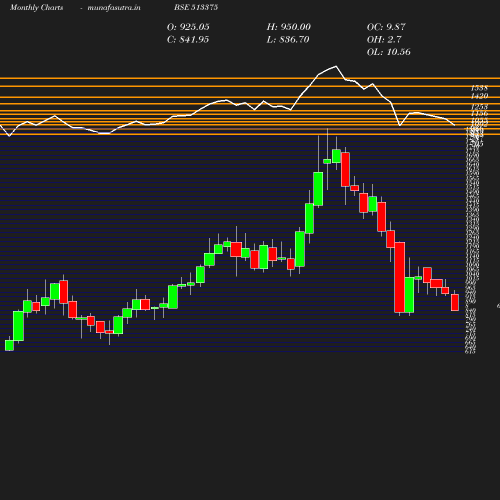Viewport: 500px width, 500px height.
Task: Click the last red candlestick on the right
Action: coord(455,302)
